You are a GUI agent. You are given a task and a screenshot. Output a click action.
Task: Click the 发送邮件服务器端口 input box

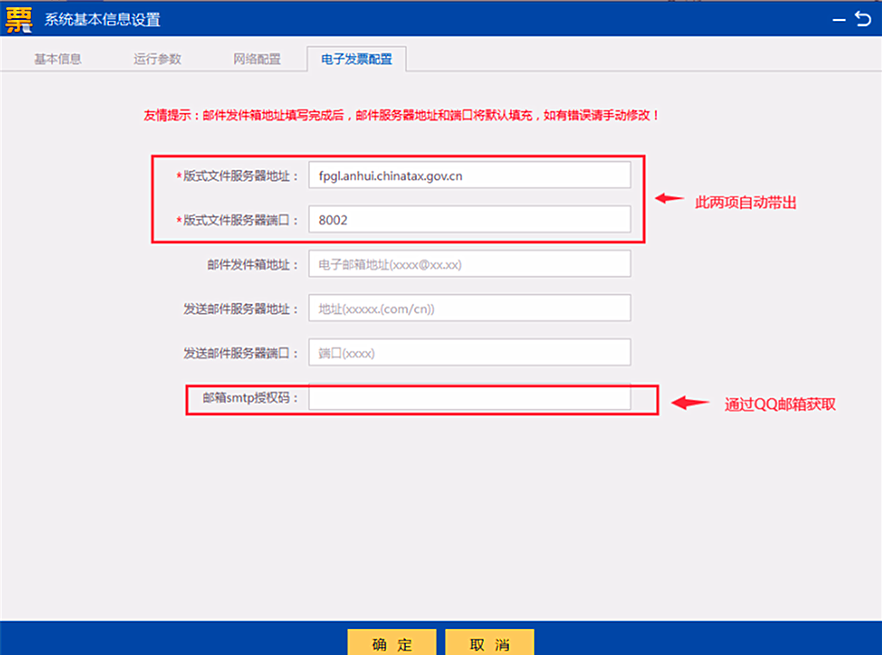(x=470, y=353)
